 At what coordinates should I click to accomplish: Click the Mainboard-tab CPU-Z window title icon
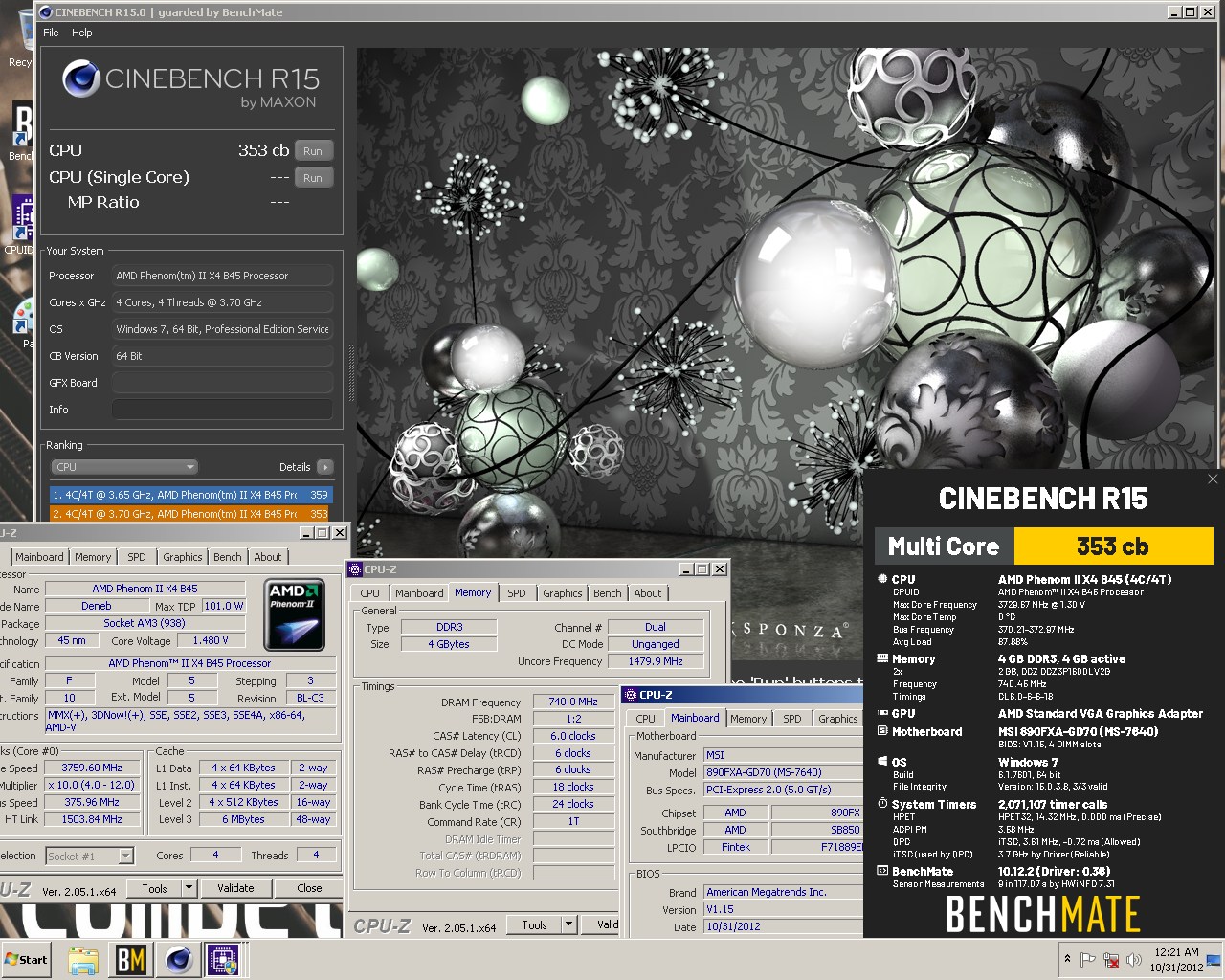(x=631, y=695)
